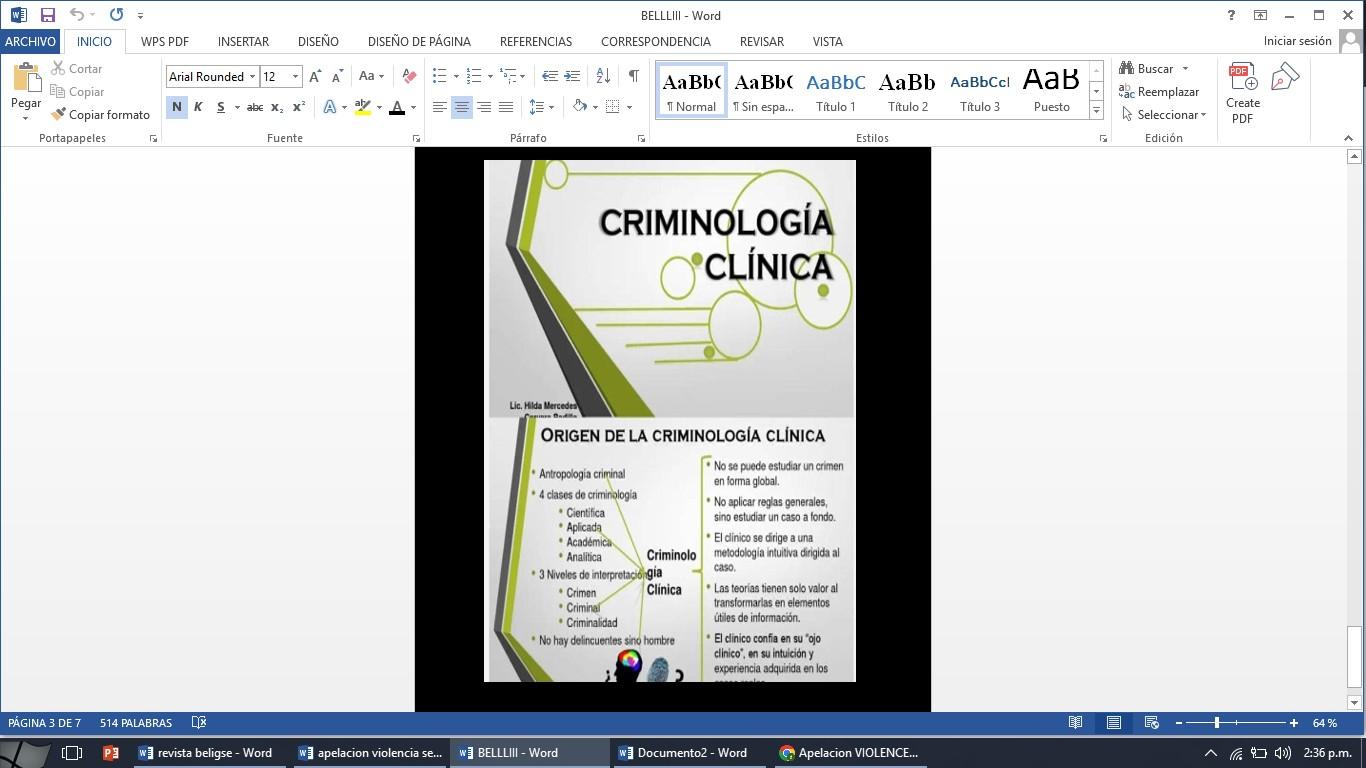This screenshot has width=1366, height=768.
Task: Click the word count 514 PALABRAS
Action: point(136,722)
